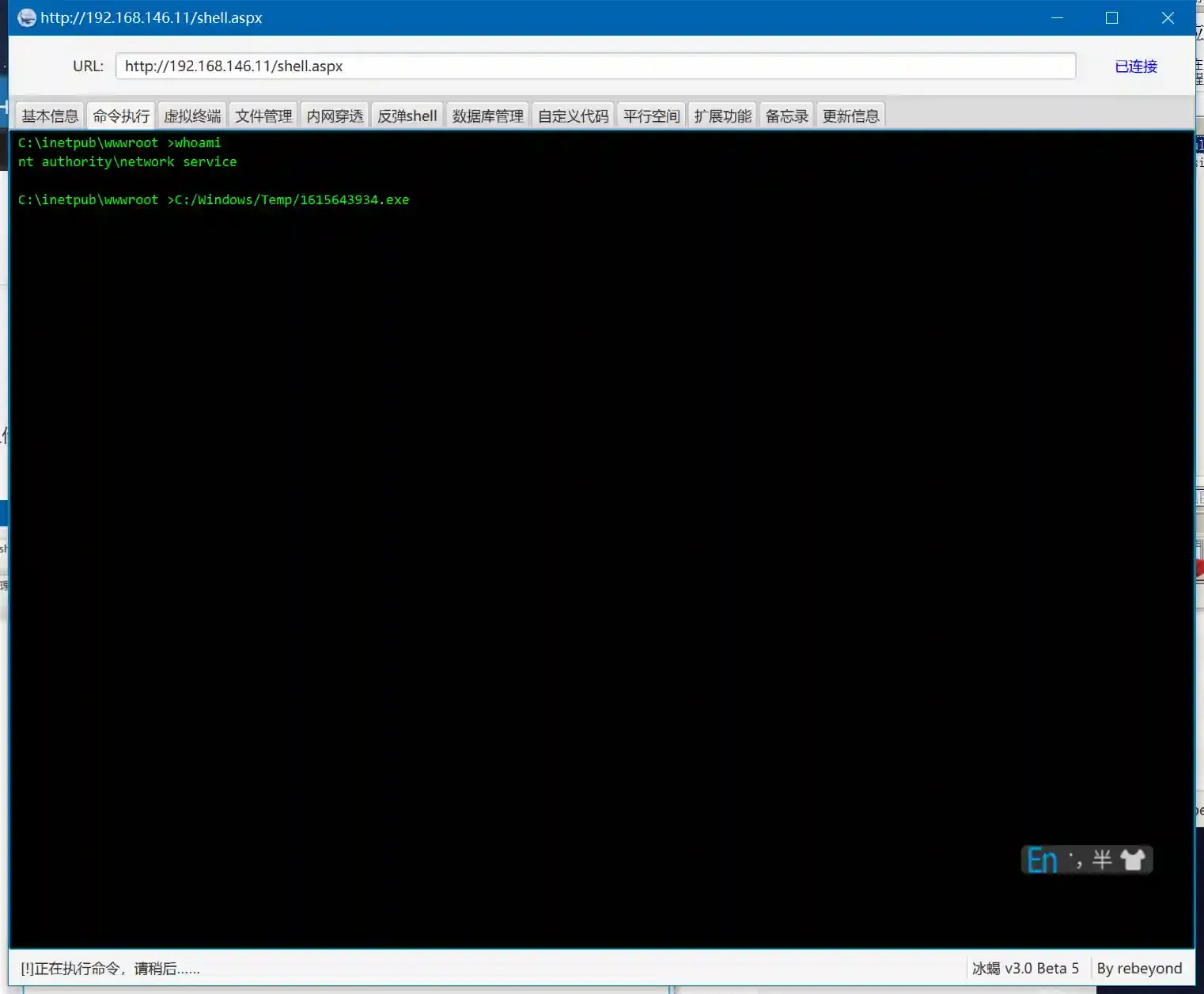The height and width of the screenshot is (994, 1204).
Task: Go to the 数据库管理 tab
Action: (488, 116)
